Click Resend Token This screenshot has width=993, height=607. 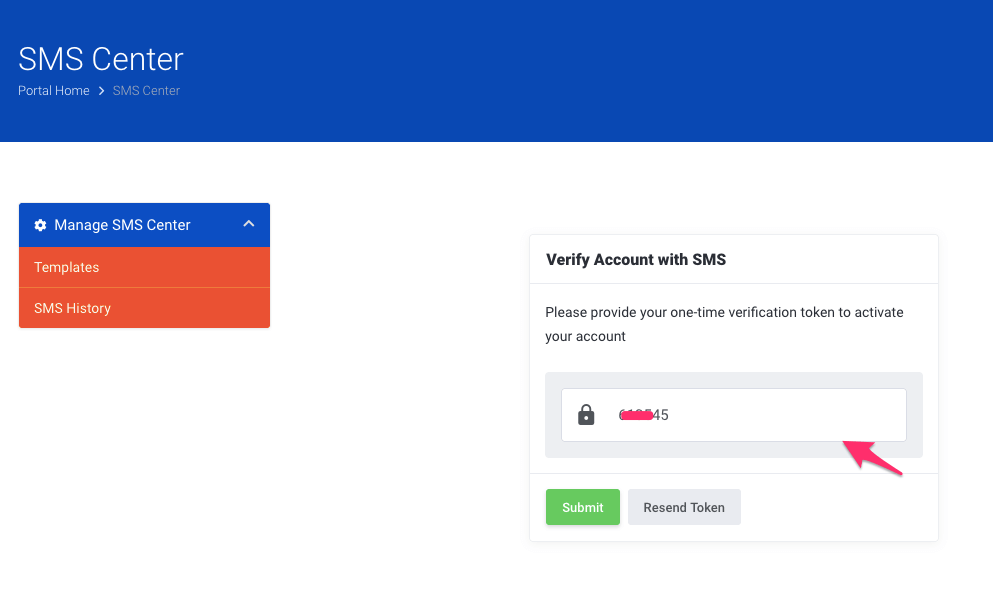684,507
